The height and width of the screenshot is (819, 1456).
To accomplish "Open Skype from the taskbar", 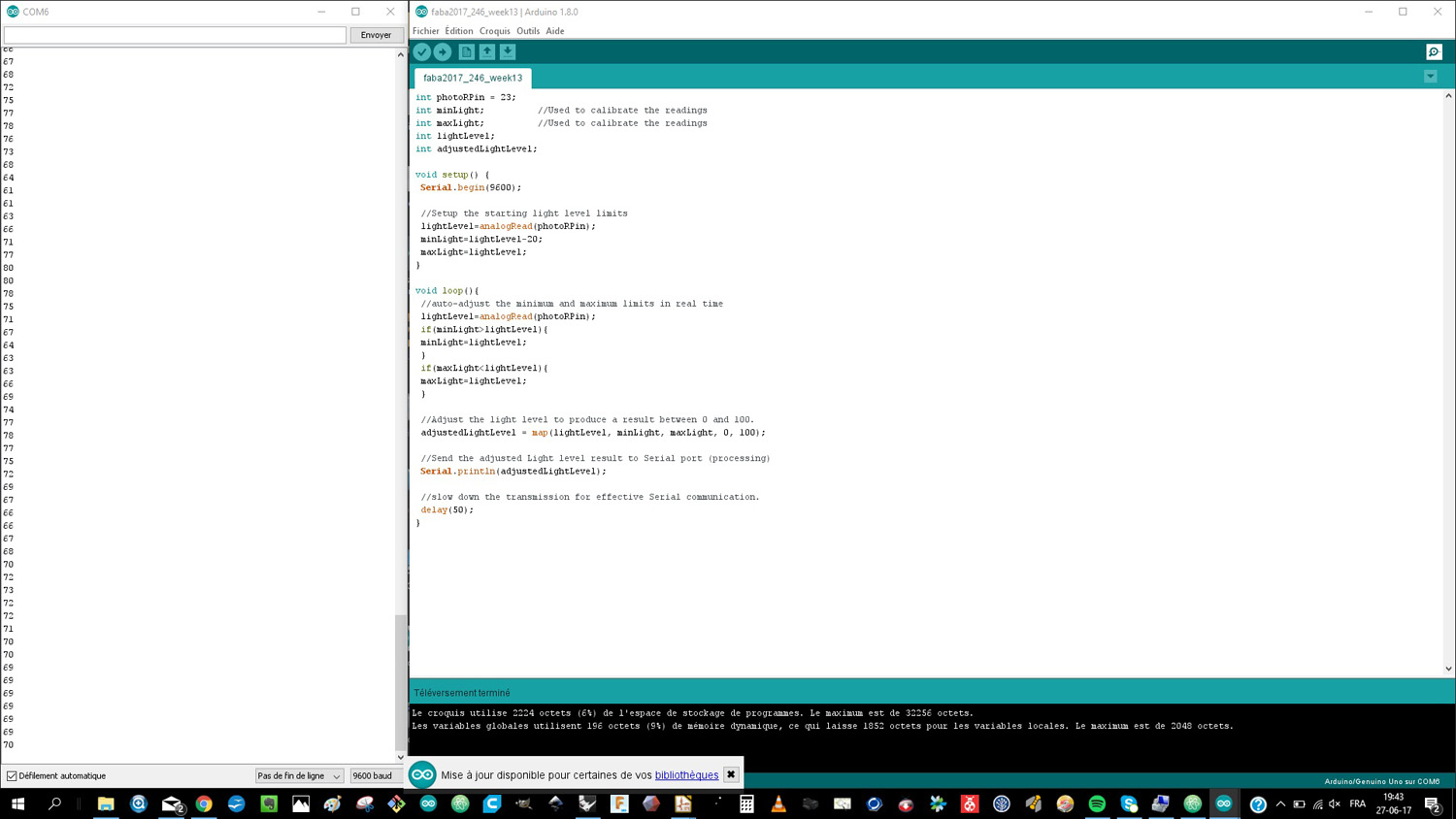I will coord(1129,803).
